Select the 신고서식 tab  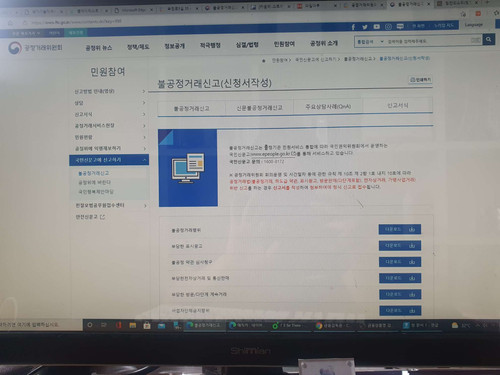coord(398,105)
